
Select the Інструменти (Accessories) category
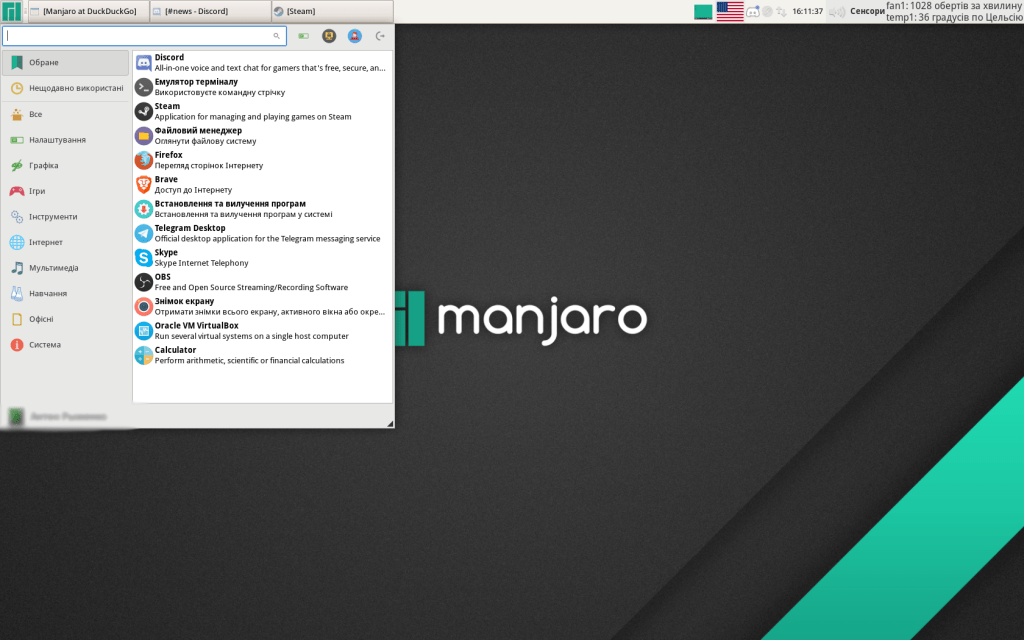(65, 217)
